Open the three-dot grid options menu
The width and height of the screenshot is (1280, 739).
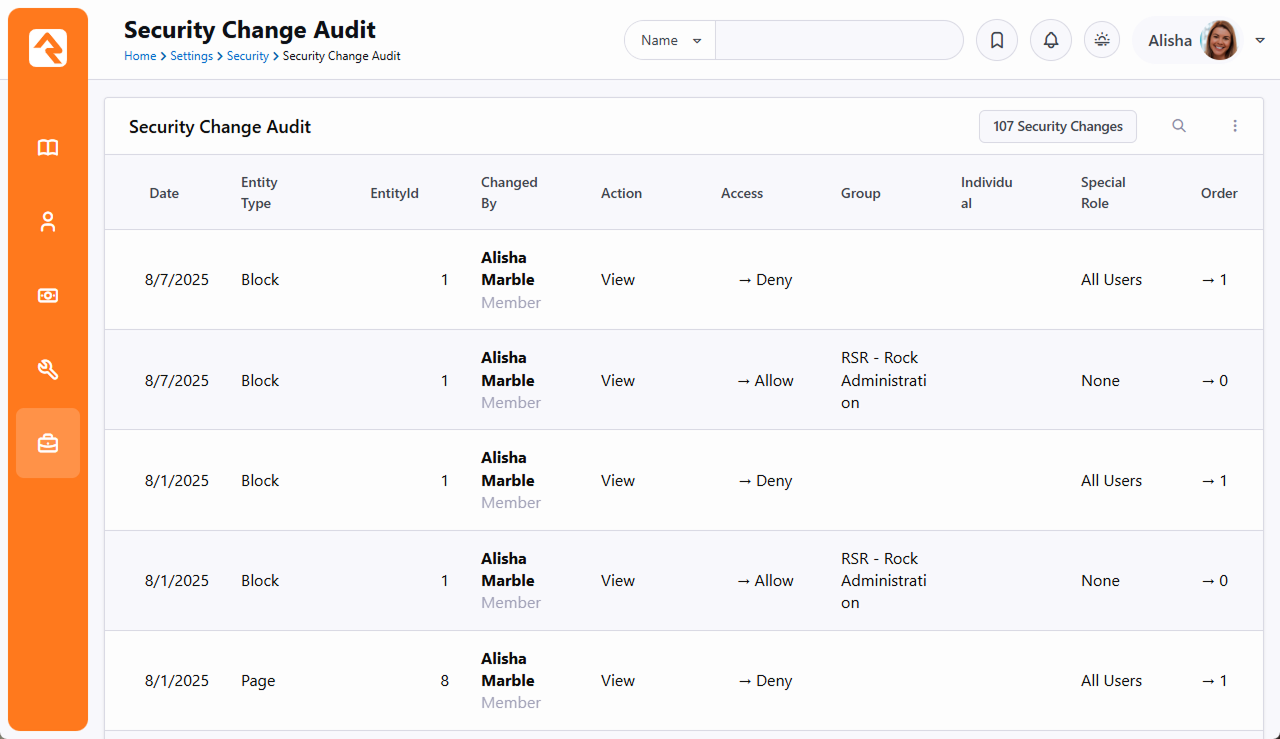click(x=1235, y=126)
